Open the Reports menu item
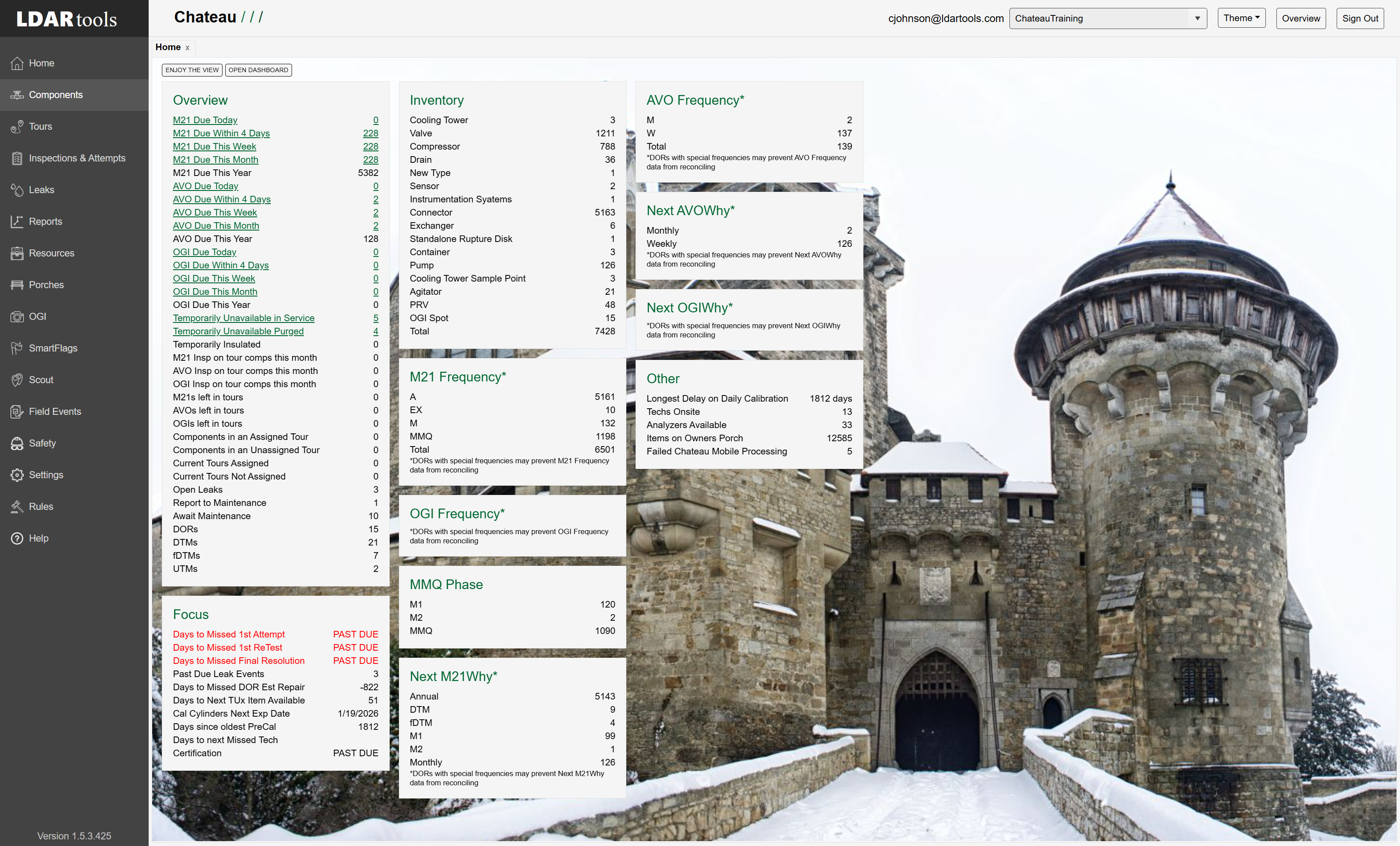The height and width of the screenshot is (846, 1400). tap(74, 222)
